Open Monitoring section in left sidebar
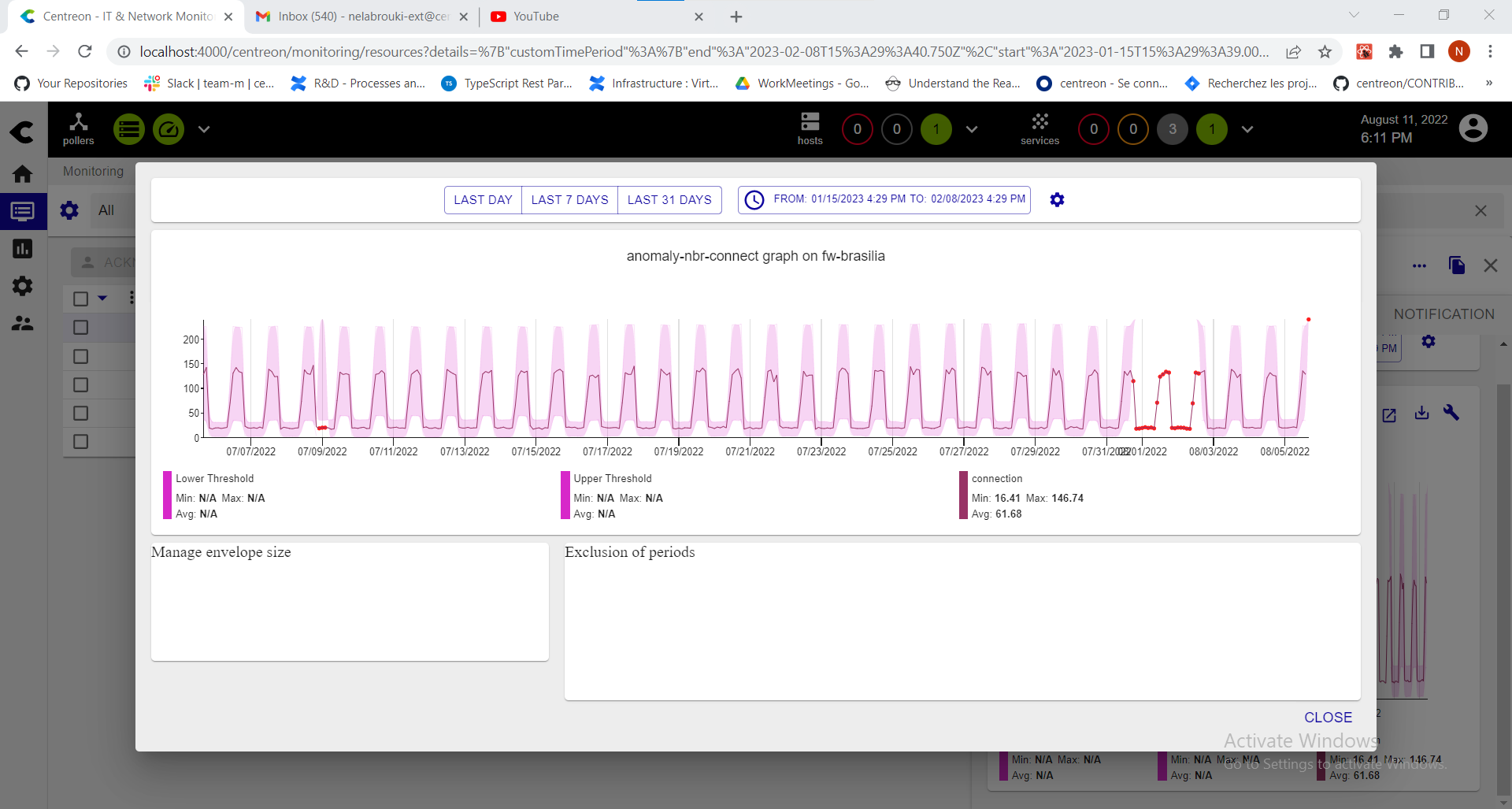 (23, 211)
